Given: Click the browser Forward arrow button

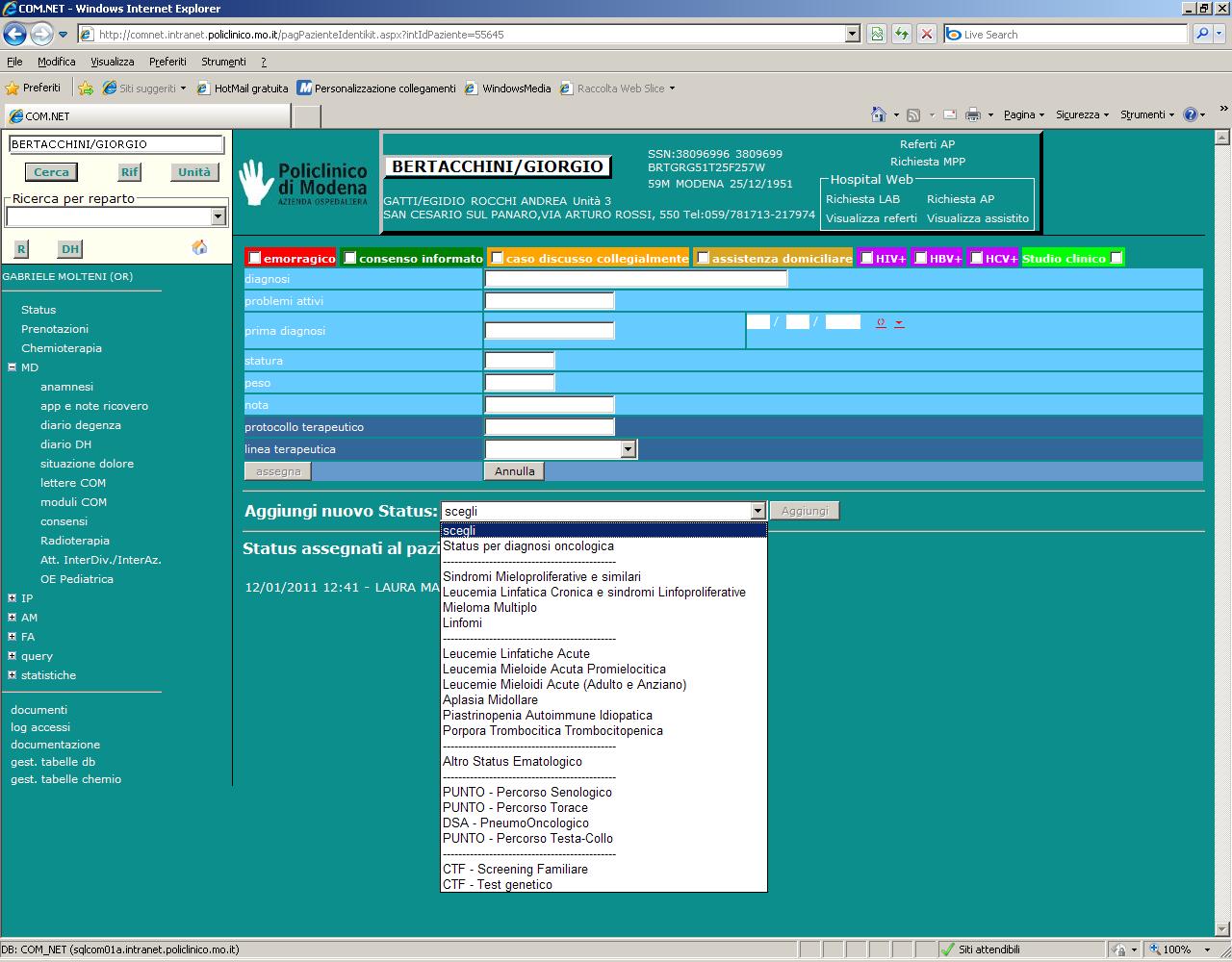Looking at the screenshot, I should coord(41,35).
